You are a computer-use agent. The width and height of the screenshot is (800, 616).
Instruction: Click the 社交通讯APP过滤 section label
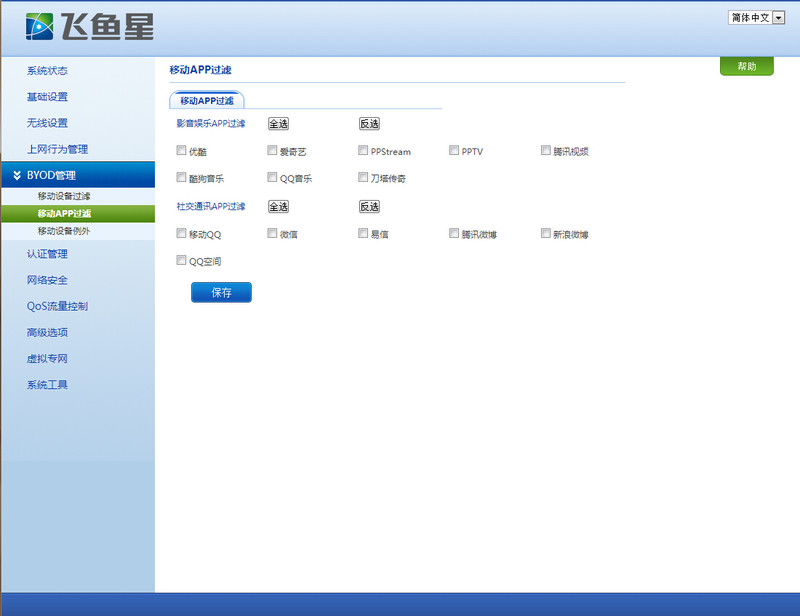click(x=211, y=206)
